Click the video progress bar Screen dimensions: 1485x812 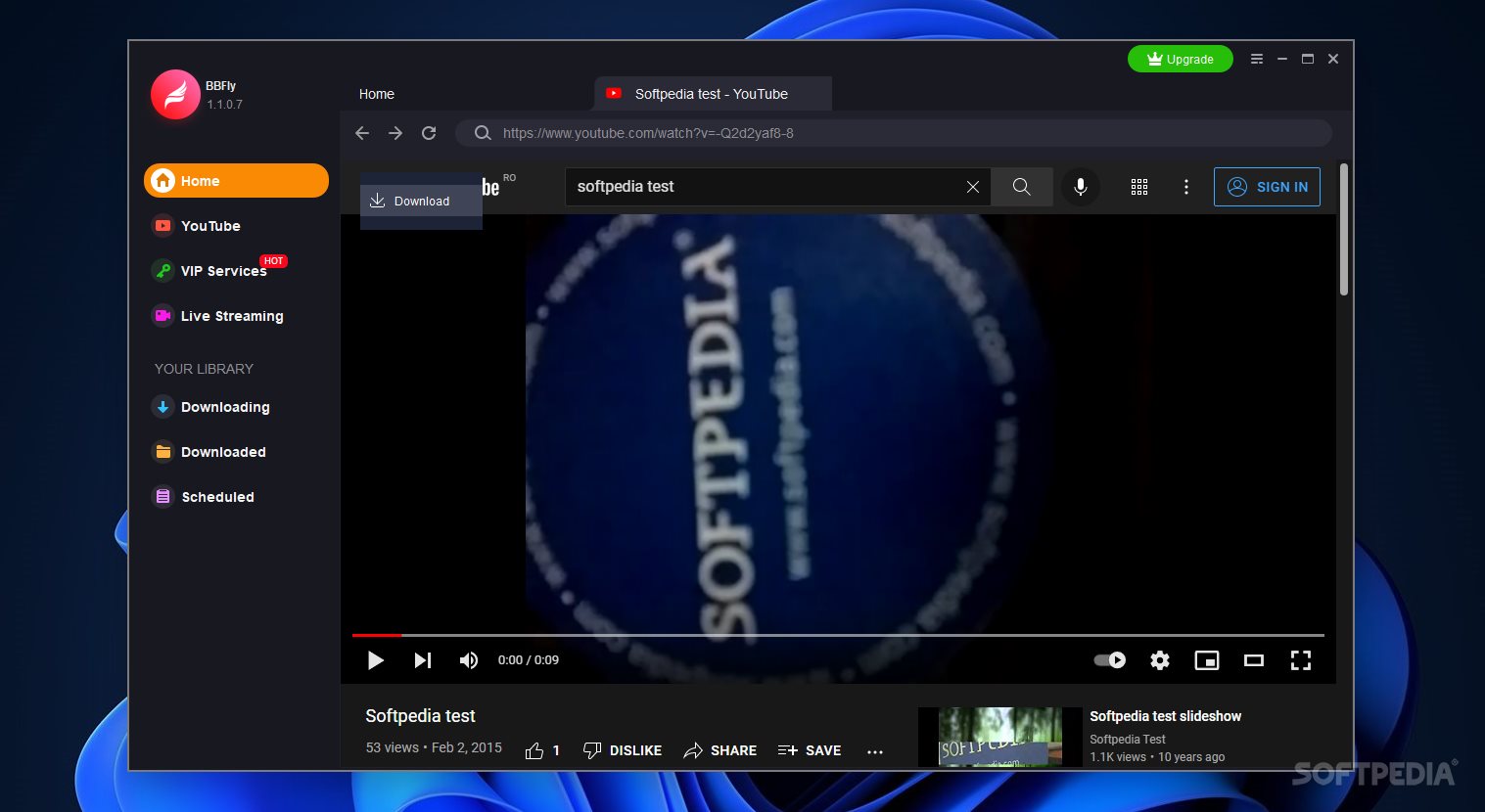point(838,636)
